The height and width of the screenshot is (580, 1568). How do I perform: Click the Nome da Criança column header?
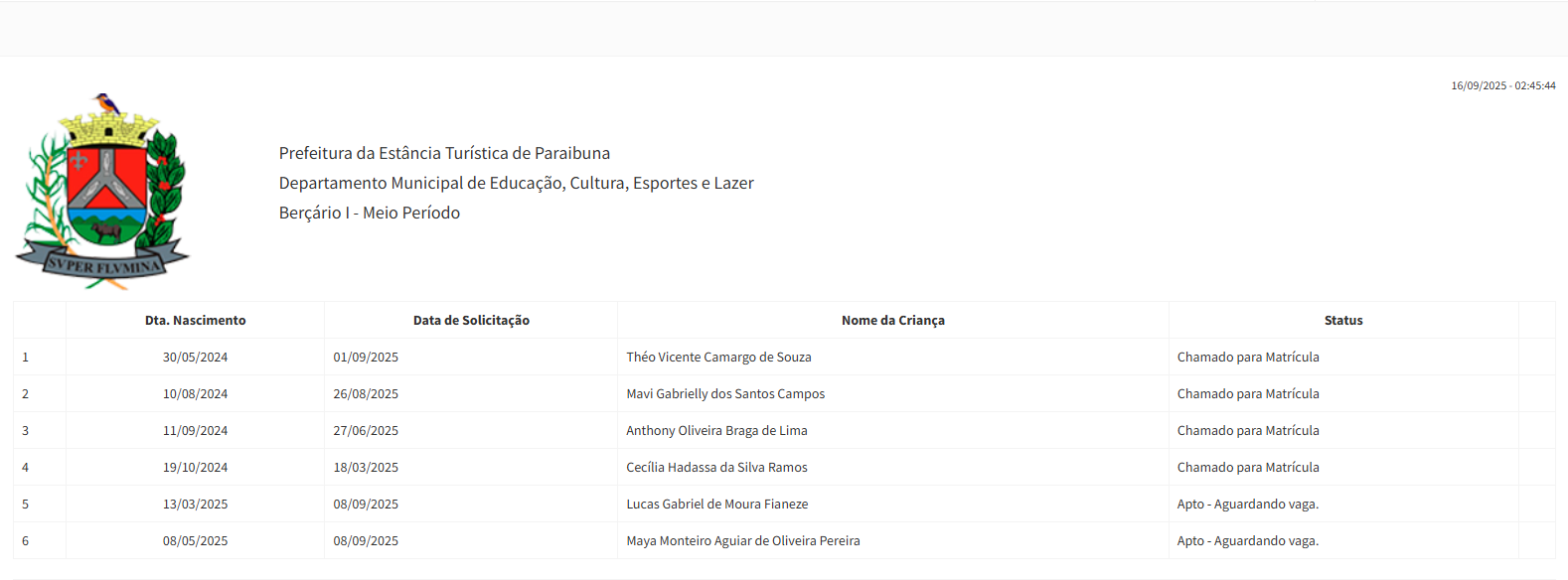pos(892,321)
